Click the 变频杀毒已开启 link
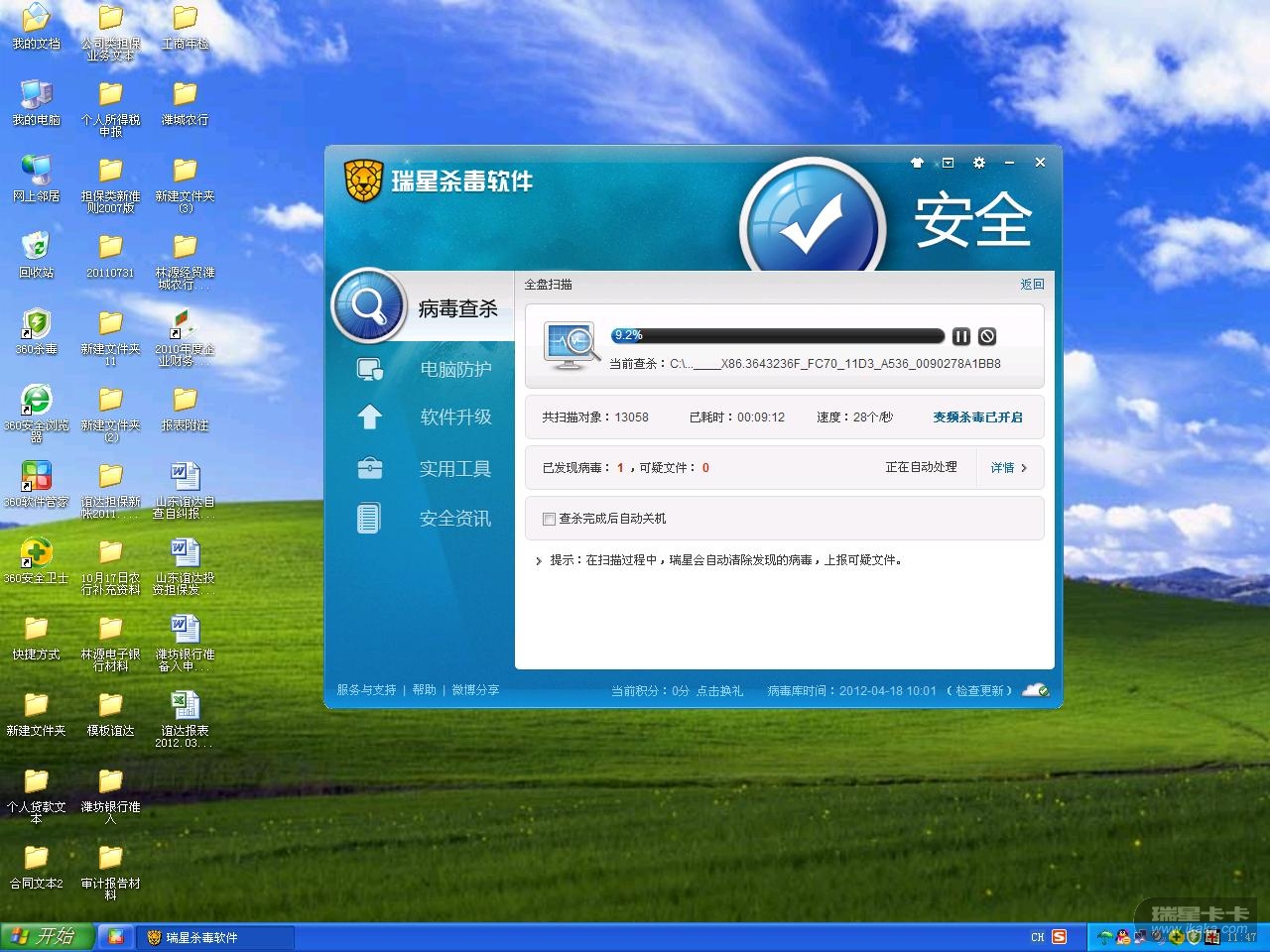The height and width of the screenshot is (952, 1270). click(977, 417)
